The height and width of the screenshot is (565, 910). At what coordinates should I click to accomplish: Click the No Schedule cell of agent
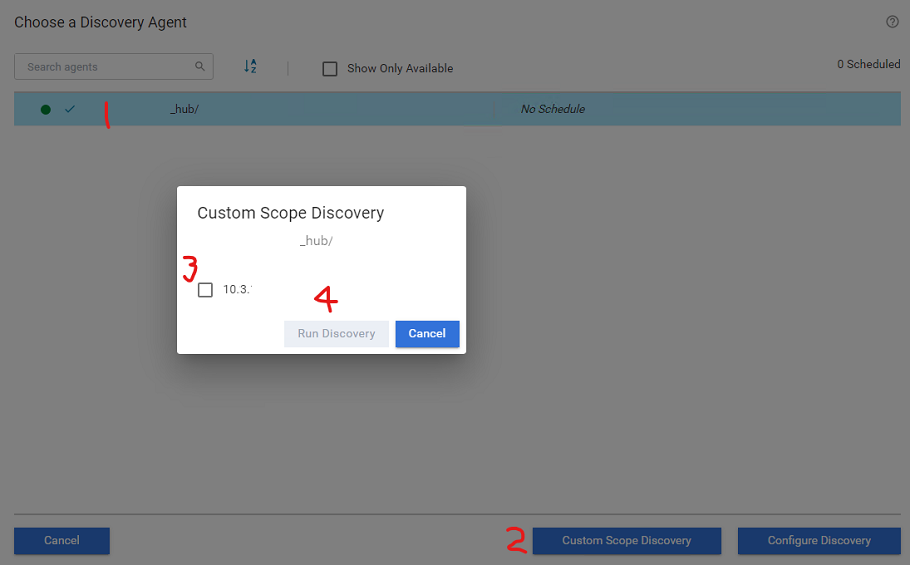pyautogui.click(x=553, y=109)
